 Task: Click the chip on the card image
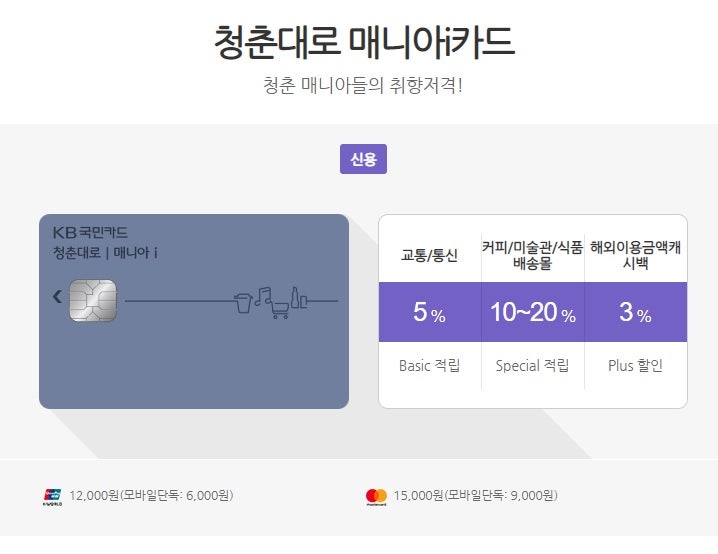(93, 301)
